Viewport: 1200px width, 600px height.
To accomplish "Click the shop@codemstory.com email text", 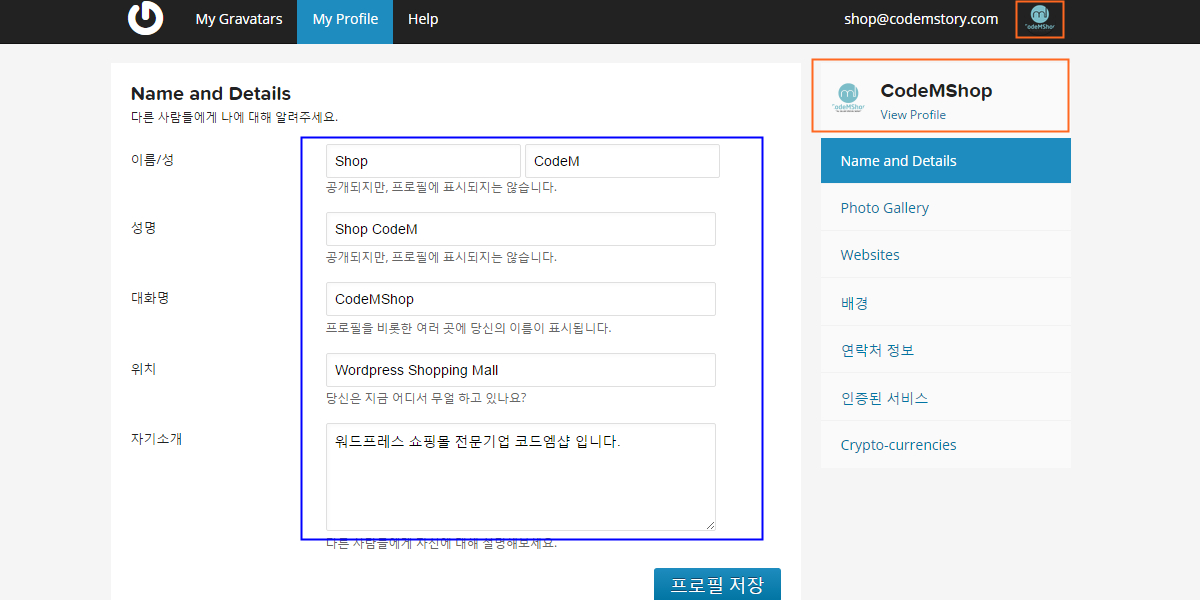I will point(921,18).
